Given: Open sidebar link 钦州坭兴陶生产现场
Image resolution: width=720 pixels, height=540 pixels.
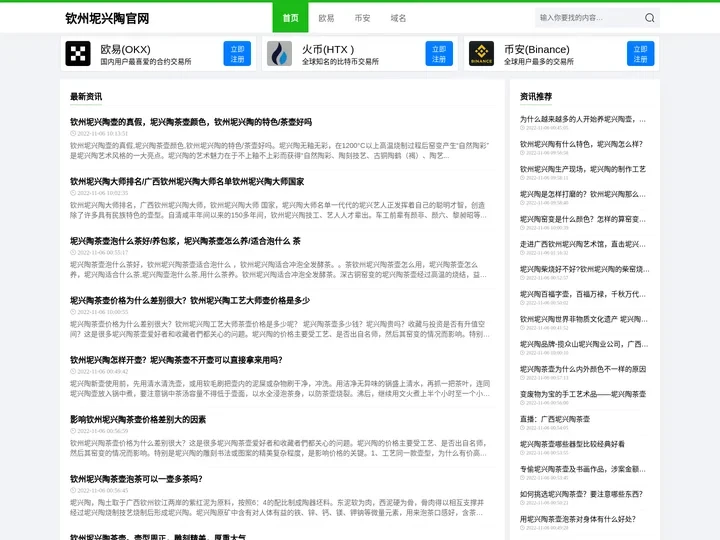Looking at the screenshot, I should click(x=583, y=169).
